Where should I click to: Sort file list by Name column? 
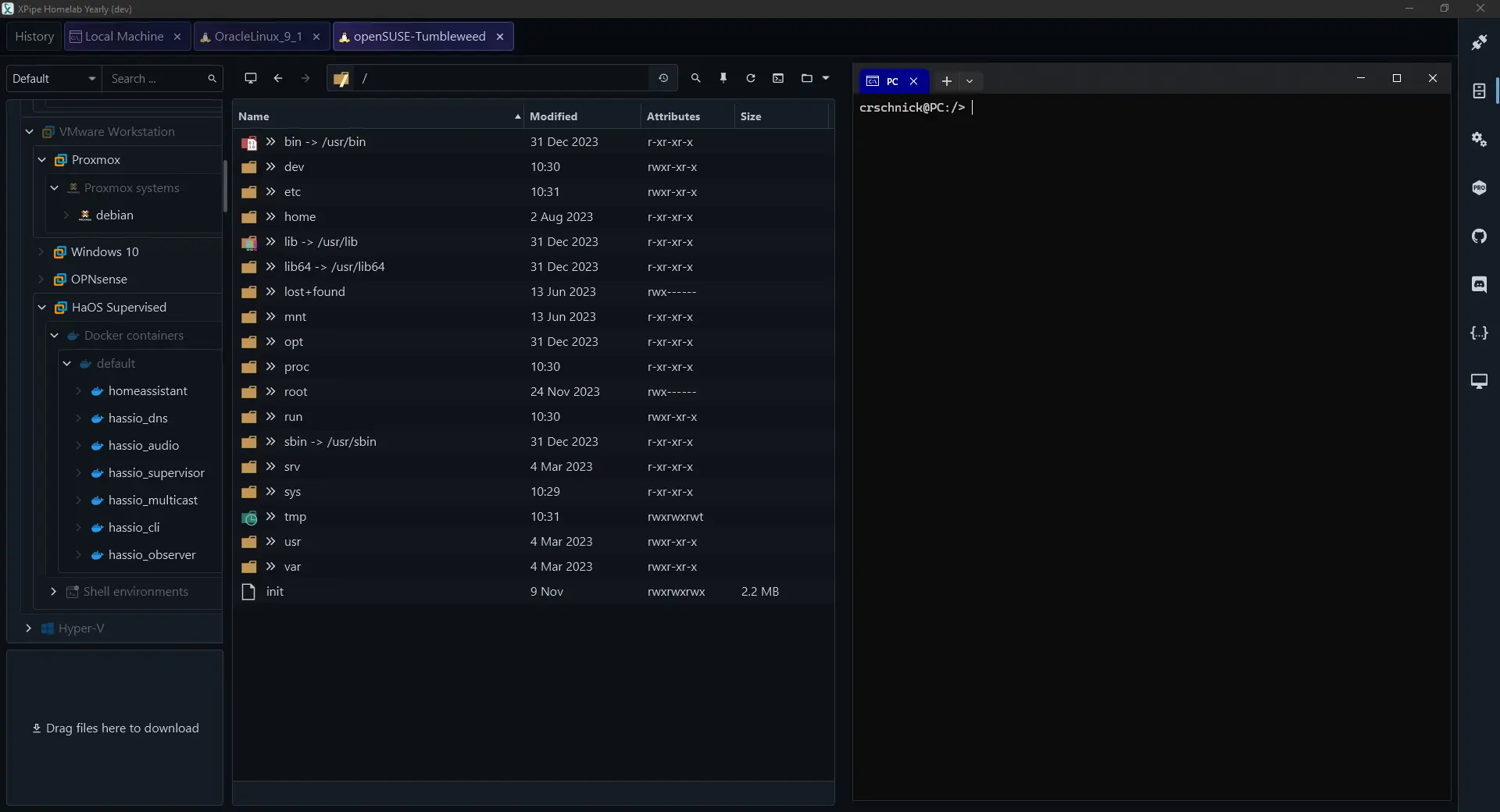click(x=378, y=116)
